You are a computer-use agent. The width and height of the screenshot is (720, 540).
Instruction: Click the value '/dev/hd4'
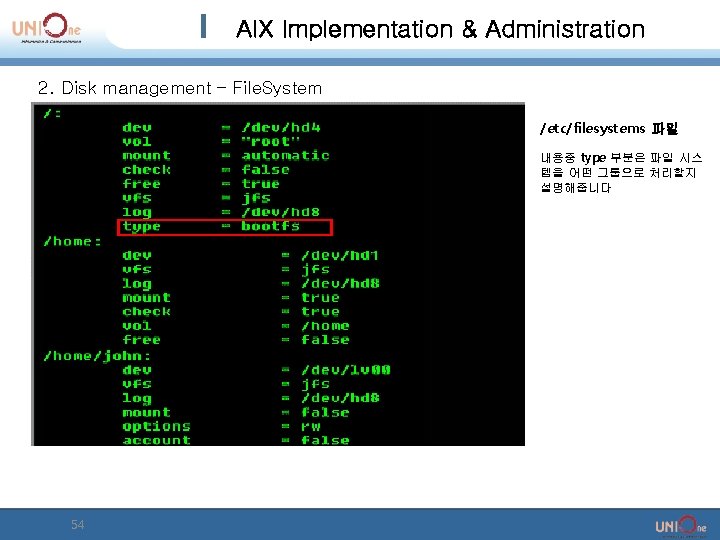[281, 127]
